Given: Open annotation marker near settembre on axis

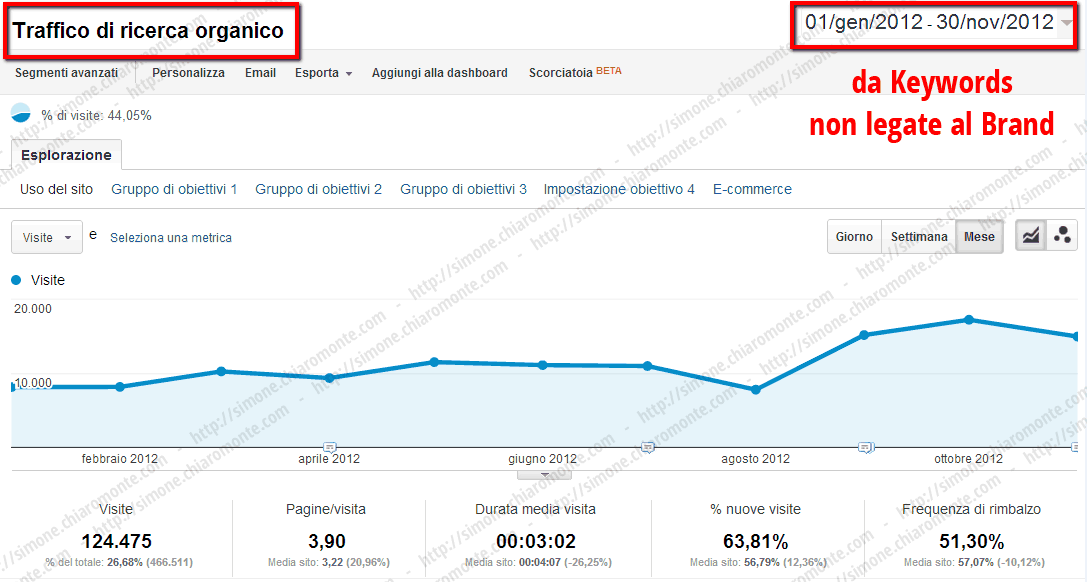Looking at the screenshot, I should click(865, 448).
